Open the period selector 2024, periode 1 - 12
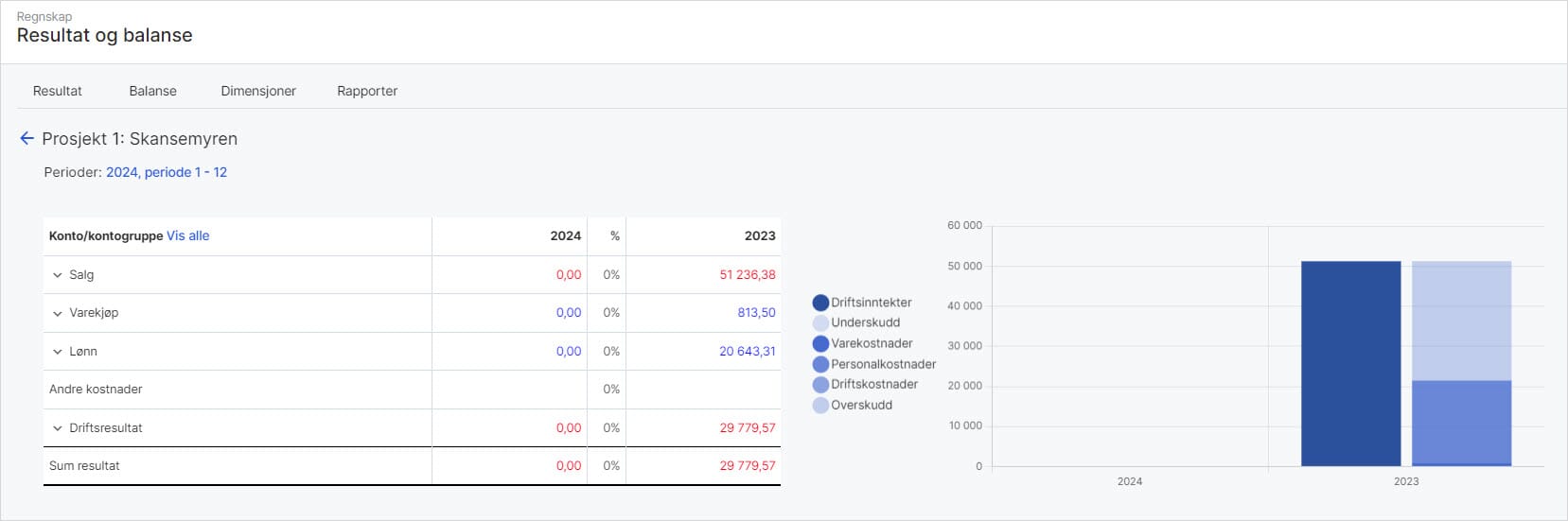1568x521 pixels. (167, 172)
